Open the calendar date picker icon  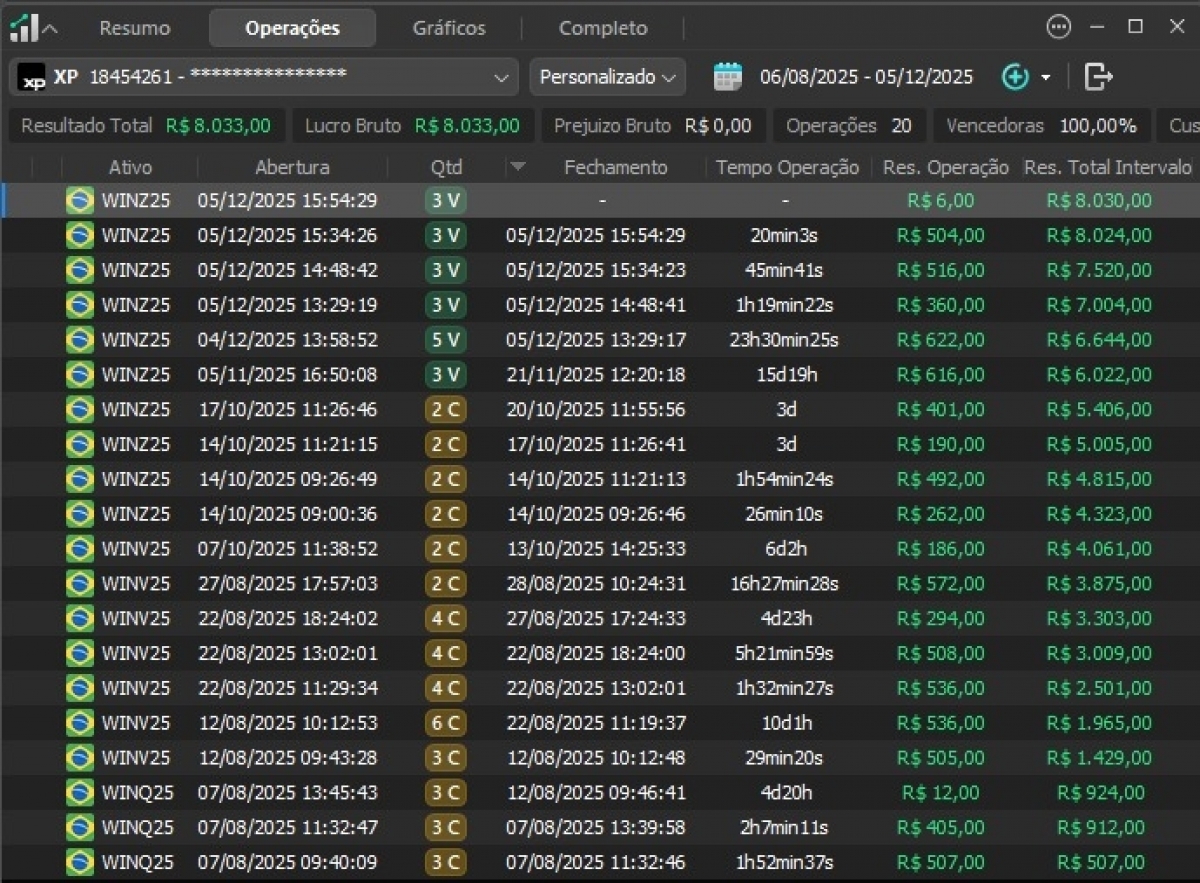pos(728,76)
